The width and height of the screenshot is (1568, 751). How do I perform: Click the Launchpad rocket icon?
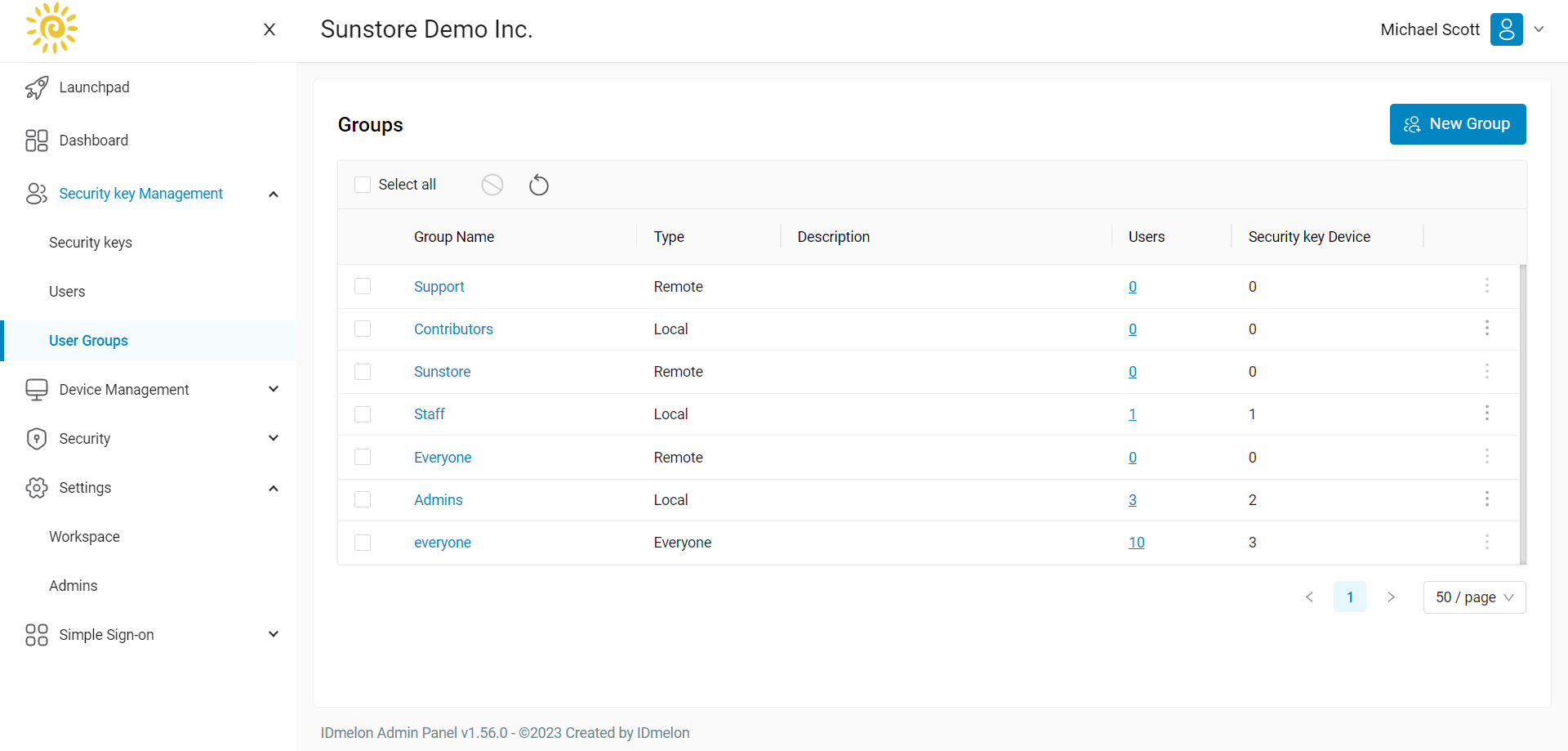37,87
